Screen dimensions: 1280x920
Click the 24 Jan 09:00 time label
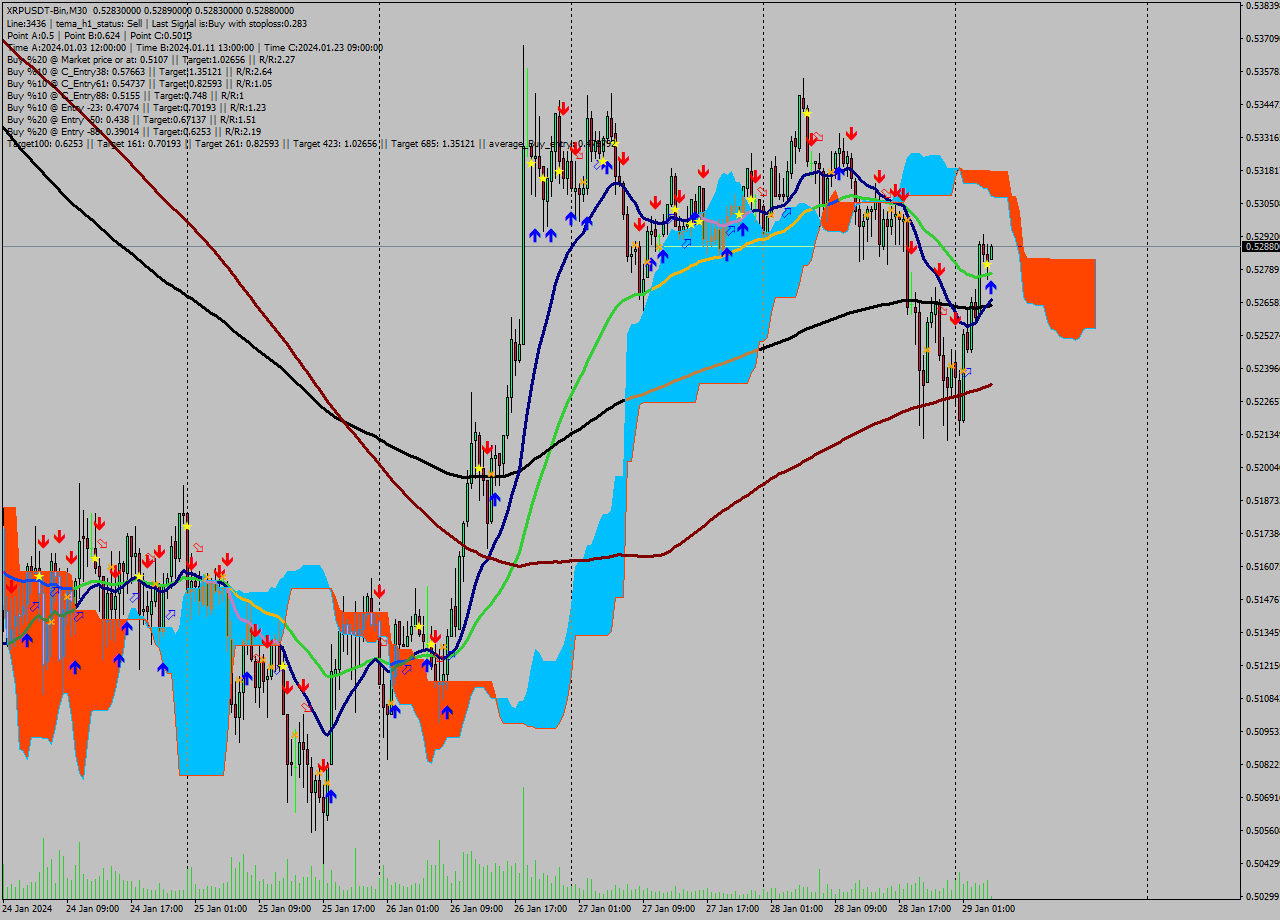92,909
